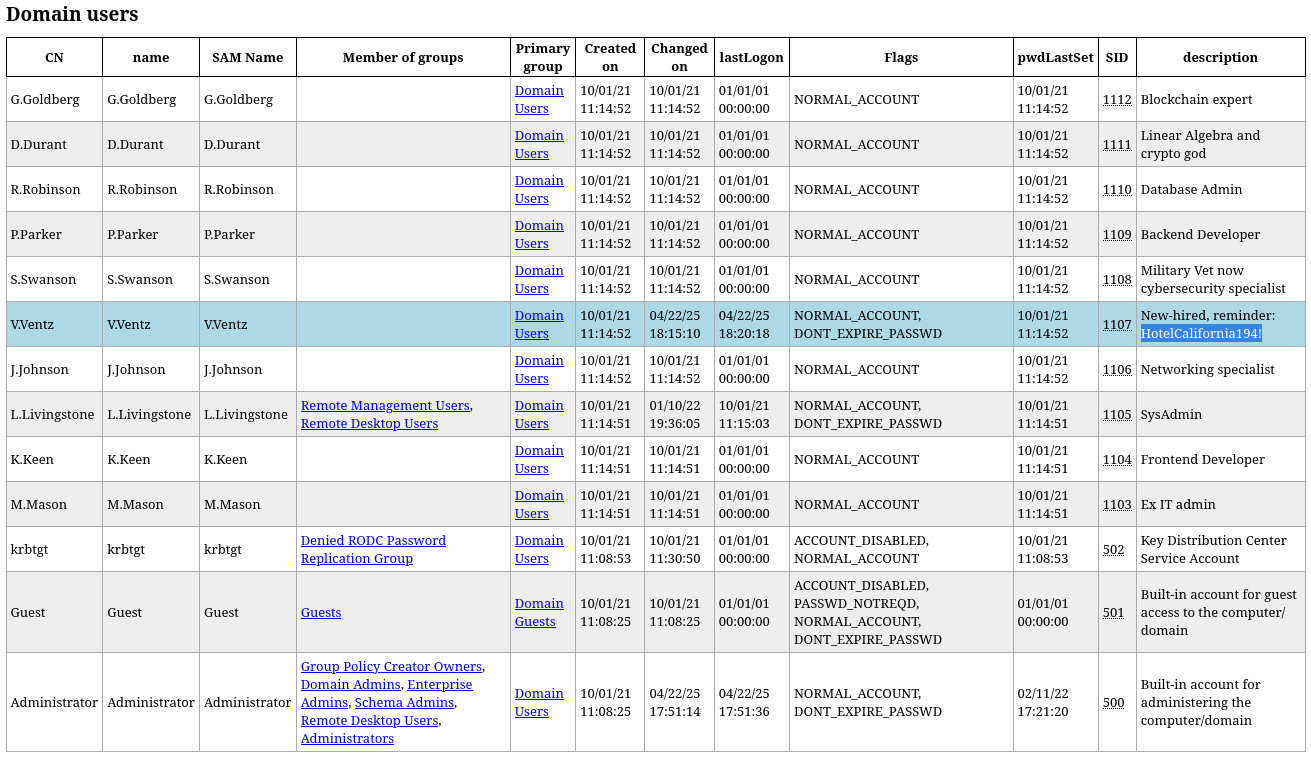This screenshot has width=1311, height=758.
Task: Click Guest in the name column
Action: [x=125, y=612]
